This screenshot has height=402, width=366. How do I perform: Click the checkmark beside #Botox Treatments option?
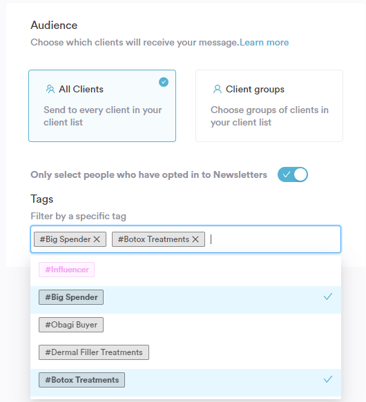point(328,379)
